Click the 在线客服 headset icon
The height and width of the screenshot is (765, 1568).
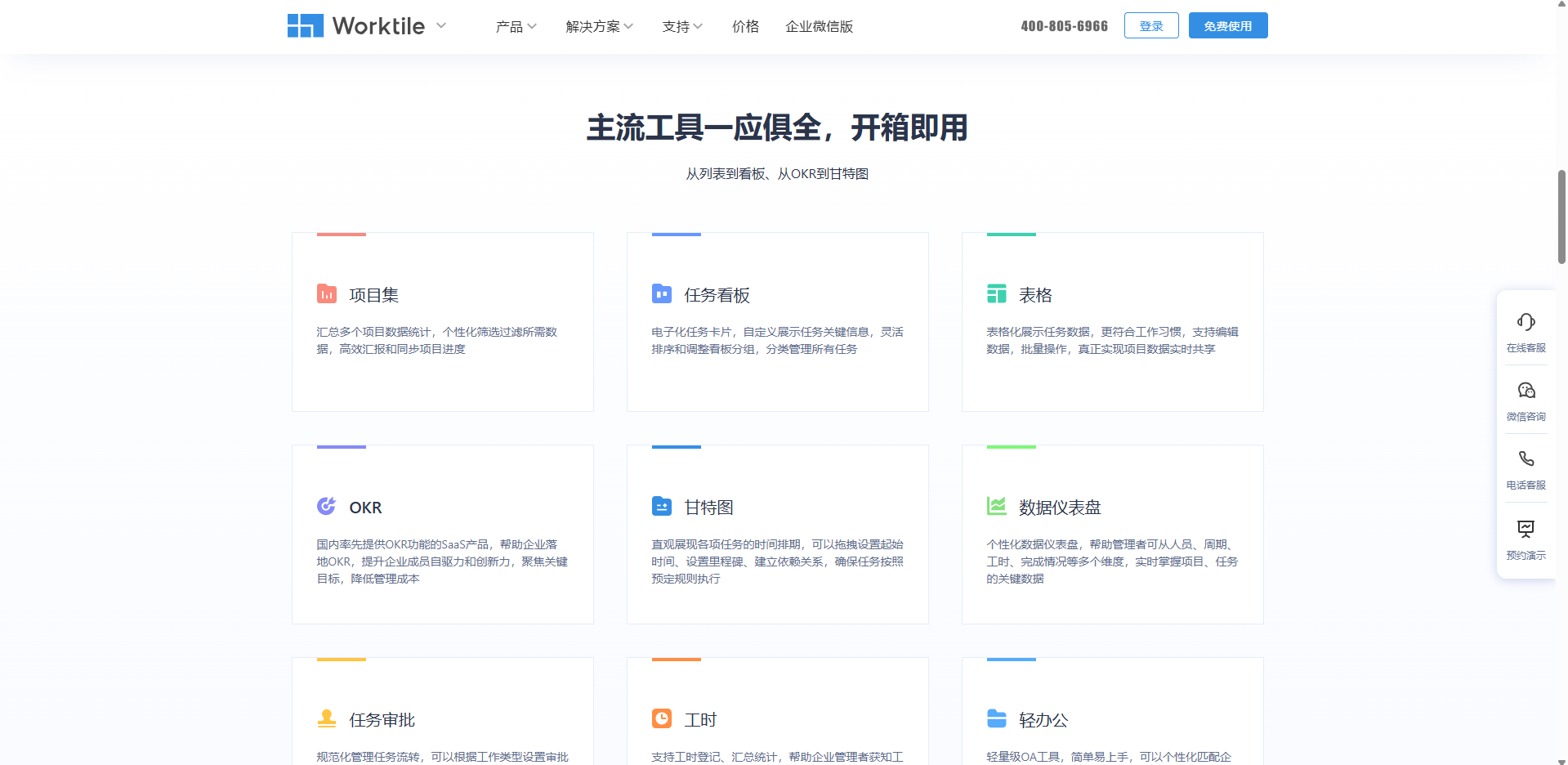click(x=1526, y=322)
